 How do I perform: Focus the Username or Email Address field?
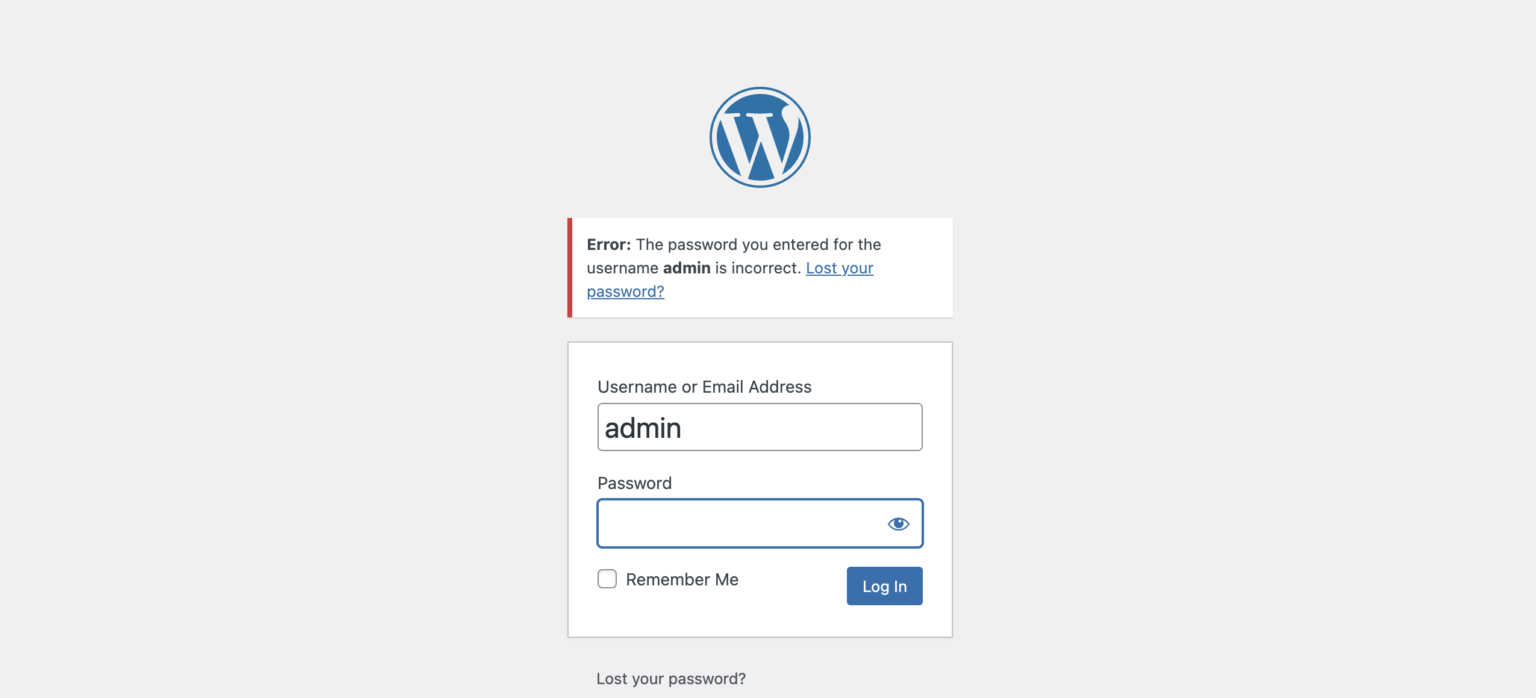[759, 427]
